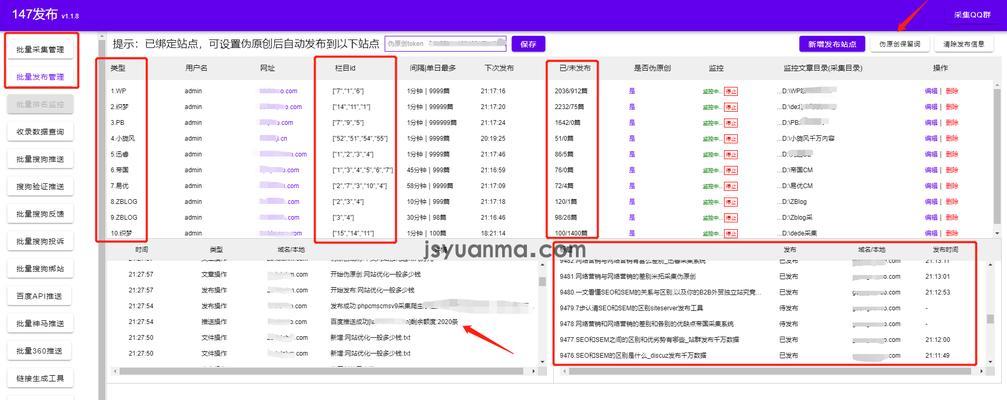Click 编辑 for the 3.PB row
The width and height of the screenshot is (1007, 400).
click(x=931, y=123)
